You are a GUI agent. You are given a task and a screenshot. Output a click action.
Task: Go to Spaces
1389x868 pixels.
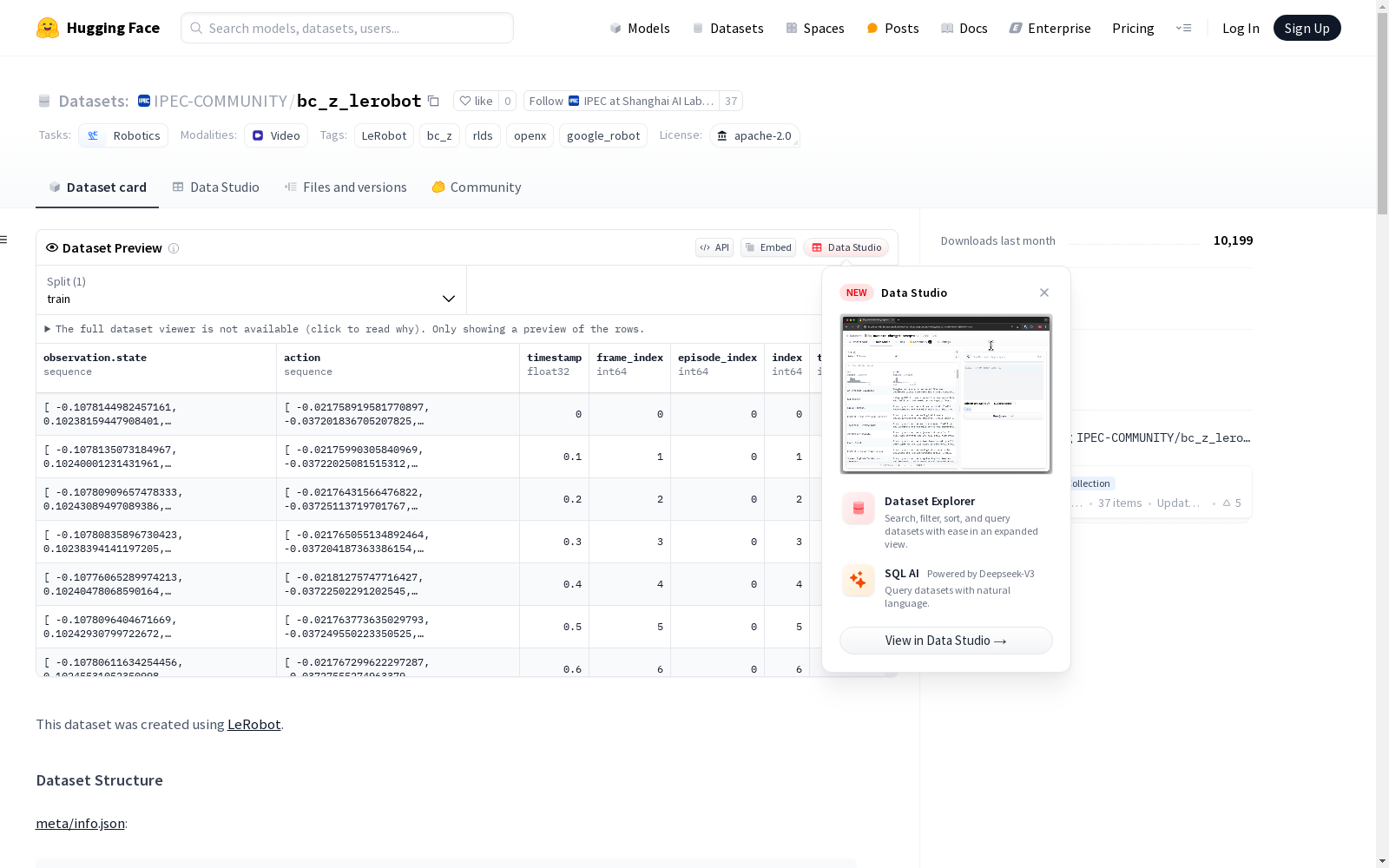[815, 28]
